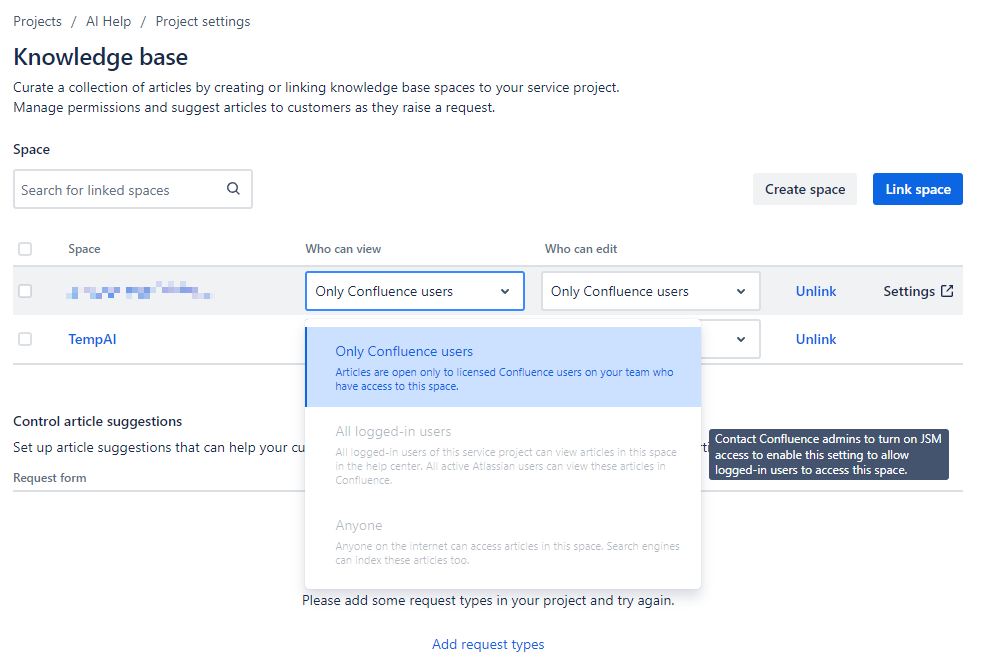Toggle the select-all spaces checkbox
Image resolution: width=986 pixels, height=663 pixels.
point(25,249)
